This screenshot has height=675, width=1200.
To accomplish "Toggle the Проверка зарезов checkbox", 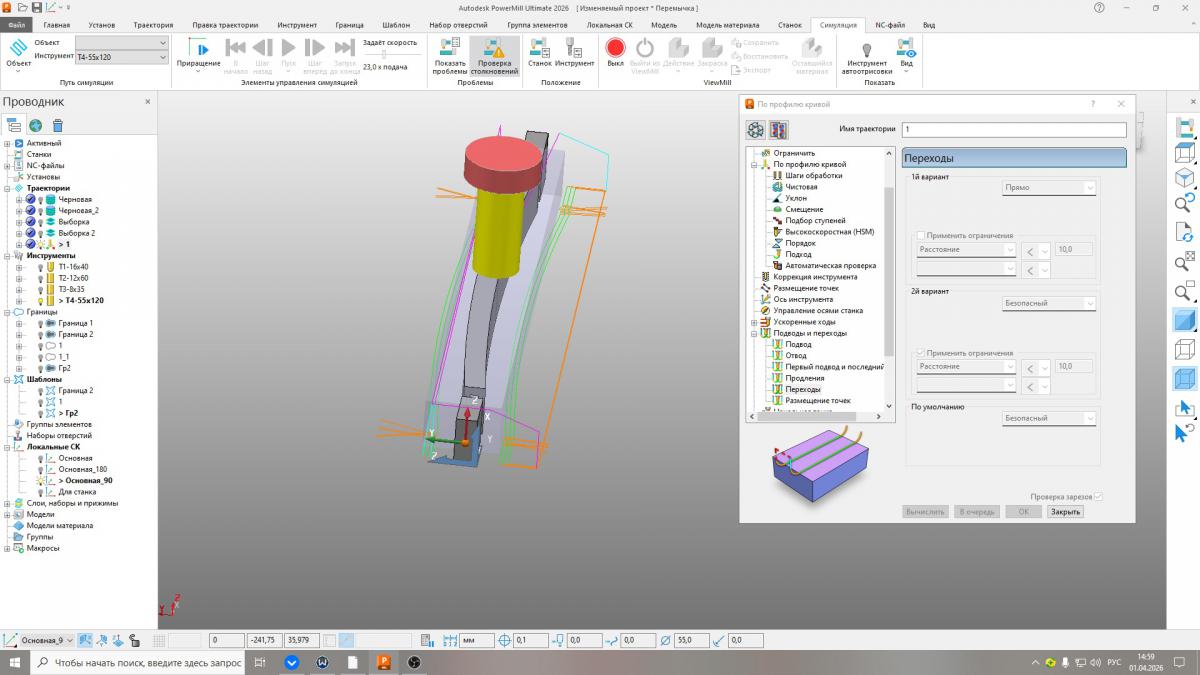I will coord(1098,497).
